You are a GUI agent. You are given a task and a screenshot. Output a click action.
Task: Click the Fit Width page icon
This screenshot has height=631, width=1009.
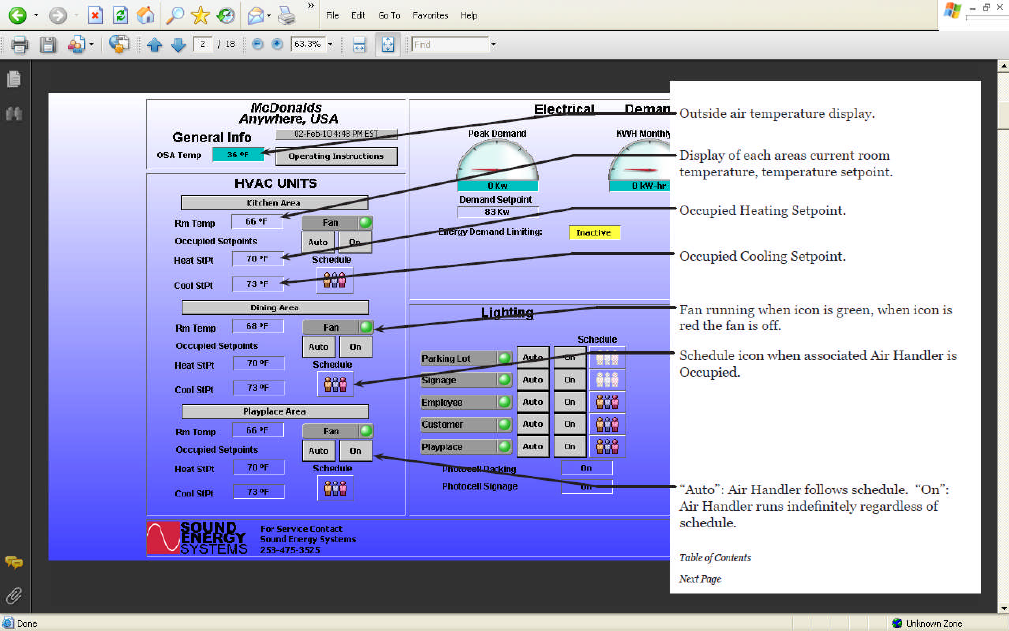click(359, 45)
